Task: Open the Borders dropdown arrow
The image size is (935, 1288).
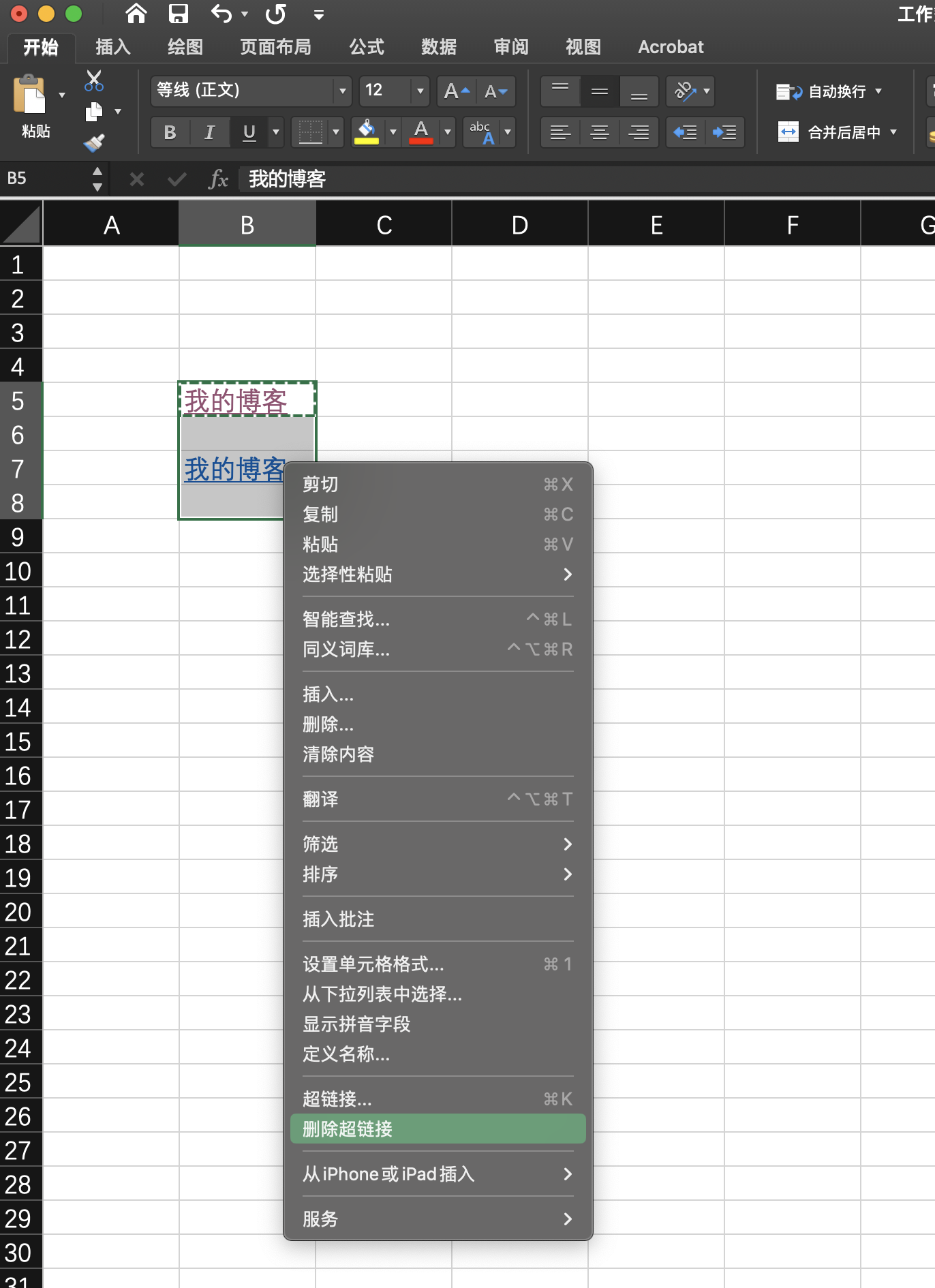Action: click(336, 132)
